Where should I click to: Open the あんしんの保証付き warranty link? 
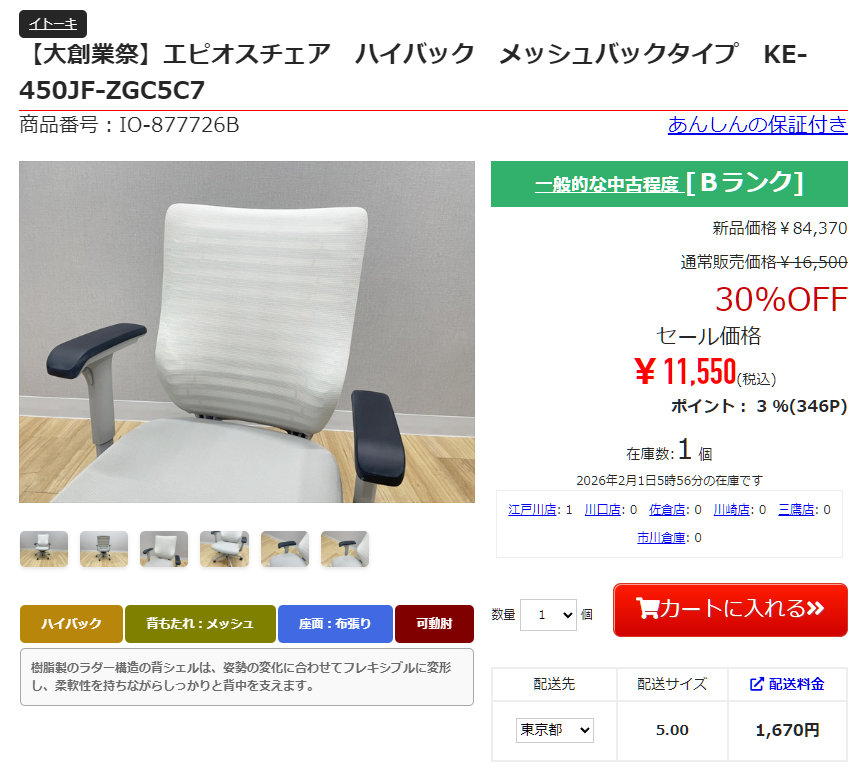pyautogui.click(x=757, y=125)
